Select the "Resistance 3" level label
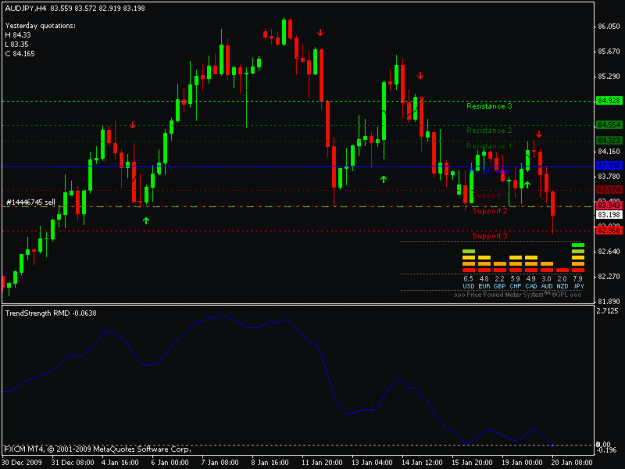The image size is (625, 469). coord(489,106)
